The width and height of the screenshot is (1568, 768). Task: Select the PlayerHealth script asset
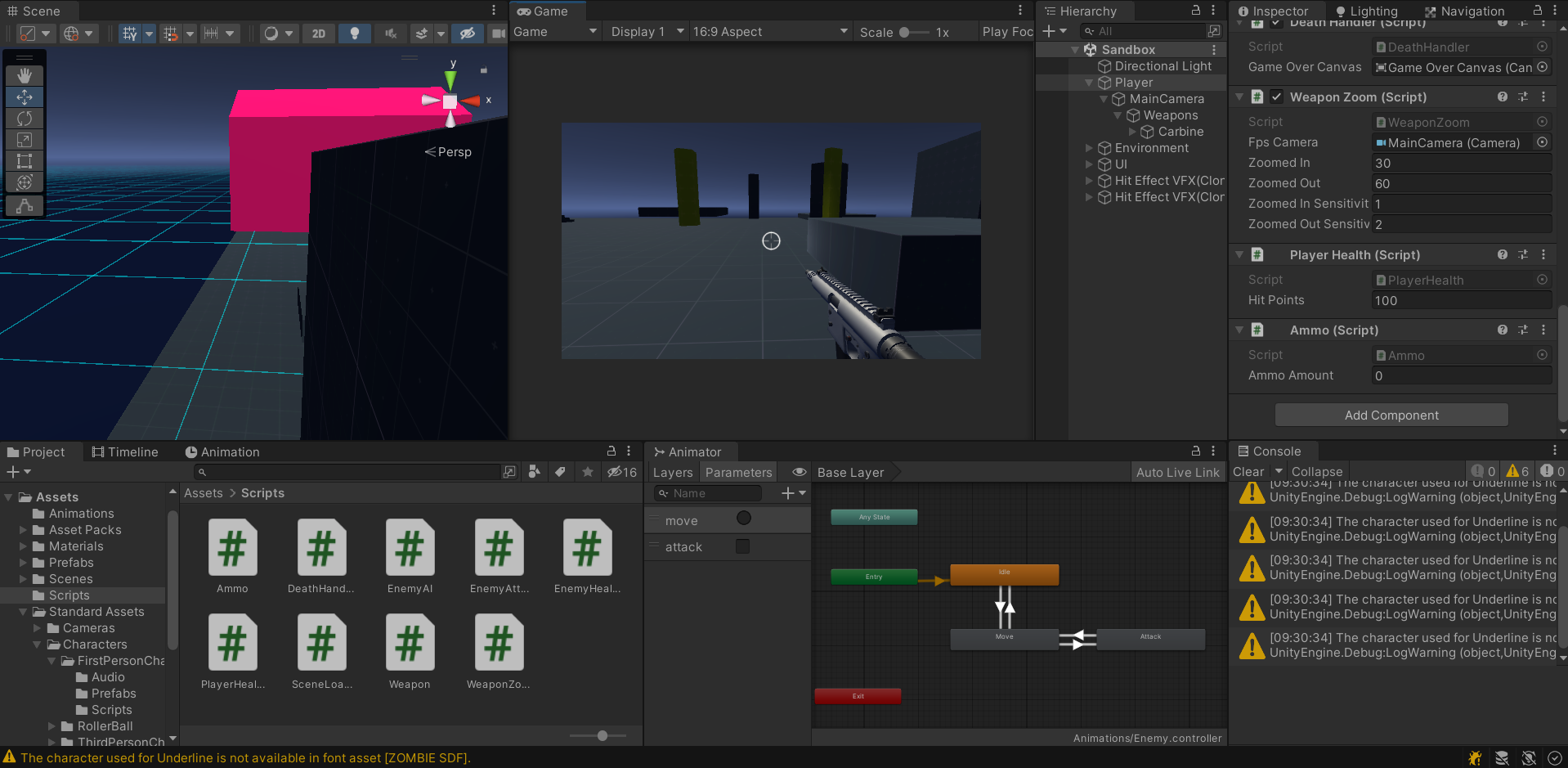[232, 653]
